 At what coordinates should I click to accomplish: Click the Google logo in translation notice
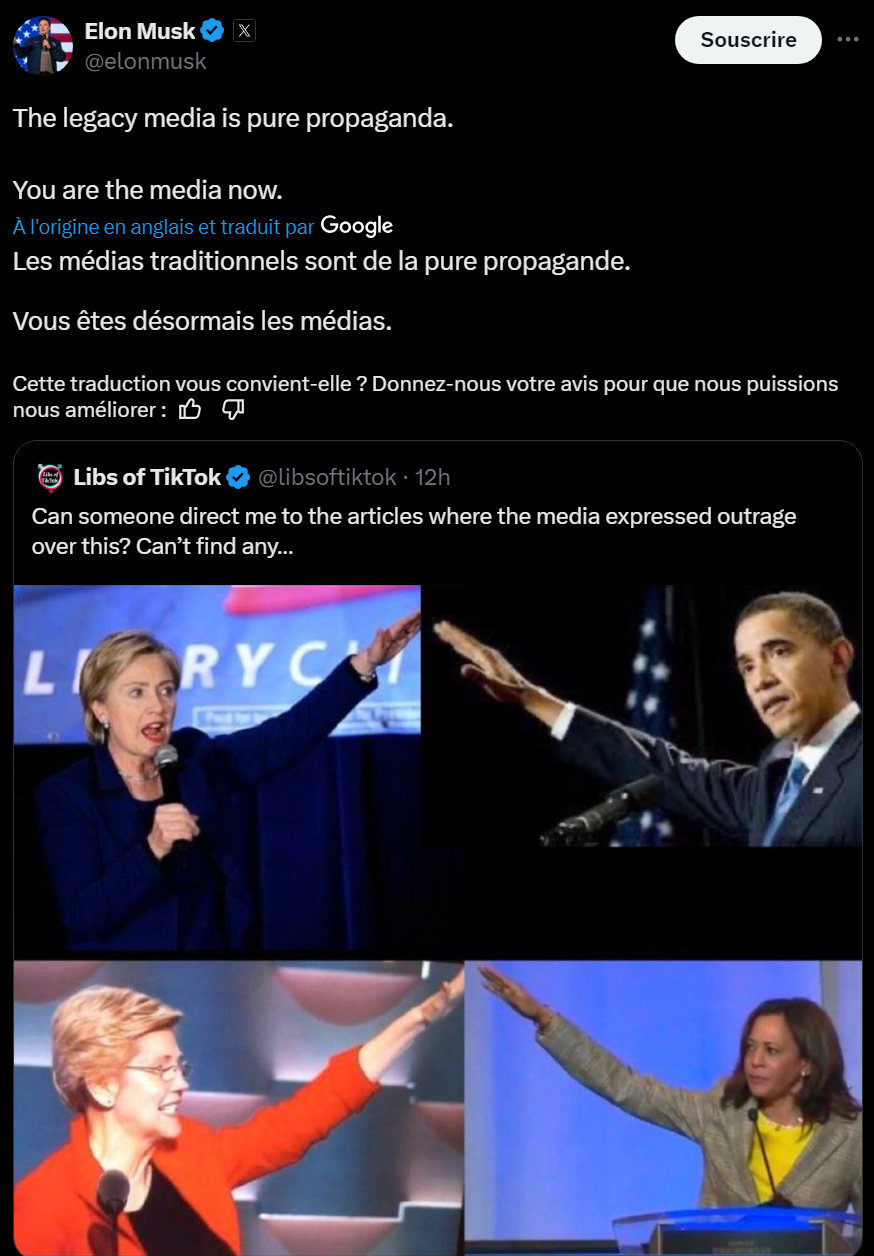coord(357,226)
